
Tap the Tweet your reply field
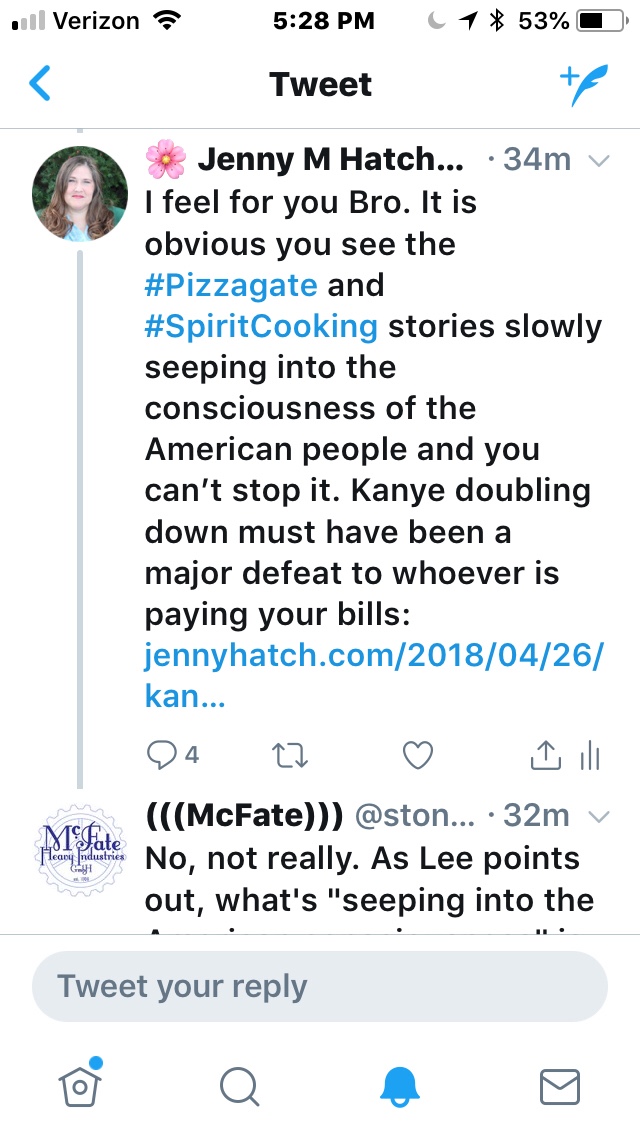click(320, 986)
